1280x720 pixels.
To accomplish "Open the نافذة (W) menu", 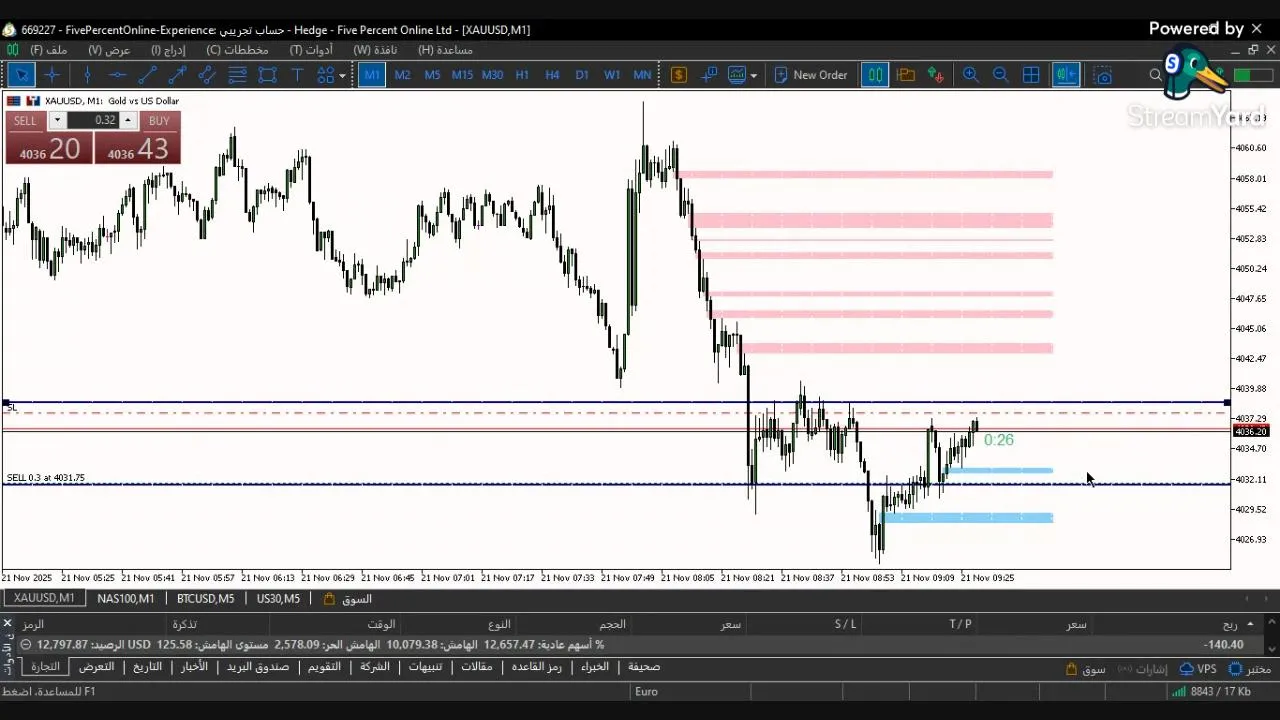I will 375,50.
